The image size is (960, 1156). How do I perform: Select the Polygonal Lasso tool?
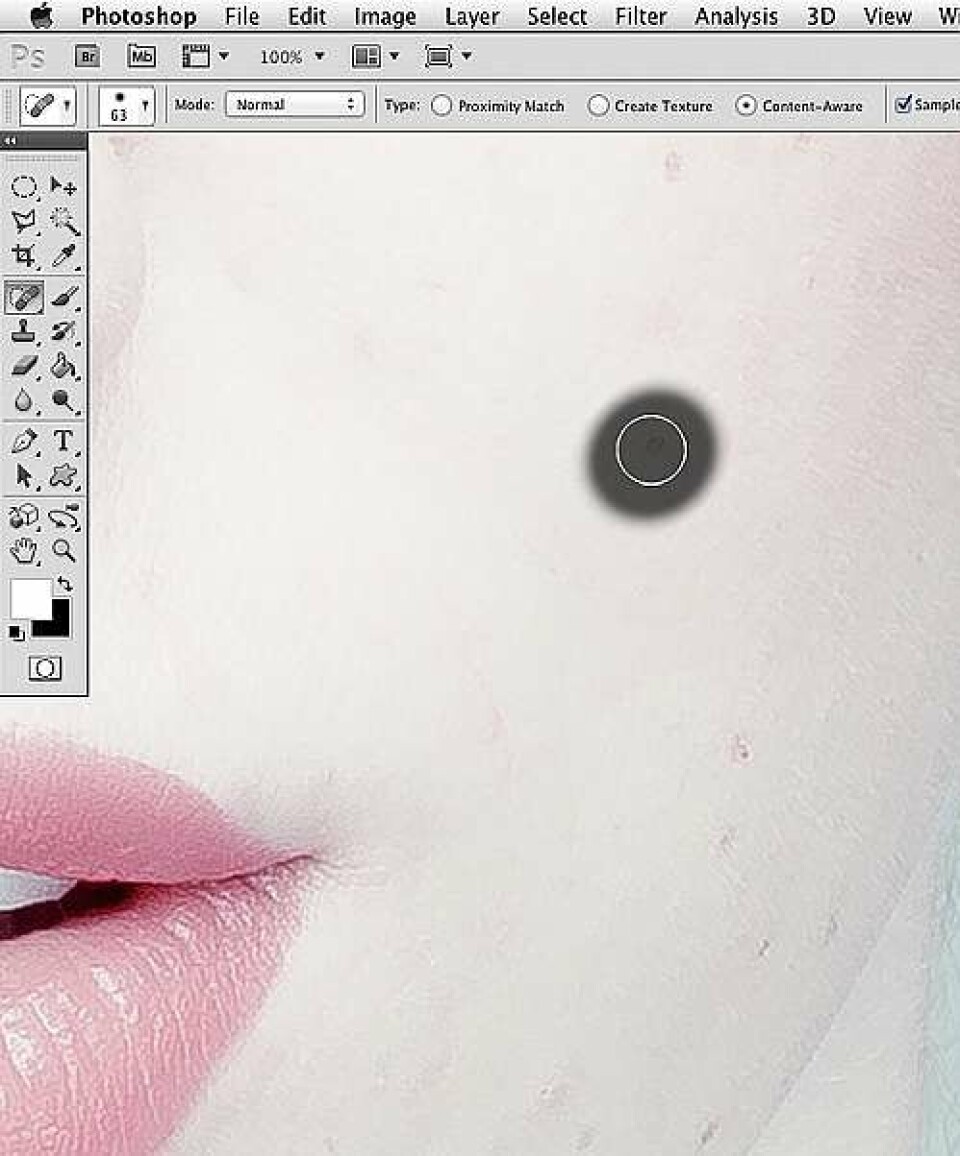point(24,221)
